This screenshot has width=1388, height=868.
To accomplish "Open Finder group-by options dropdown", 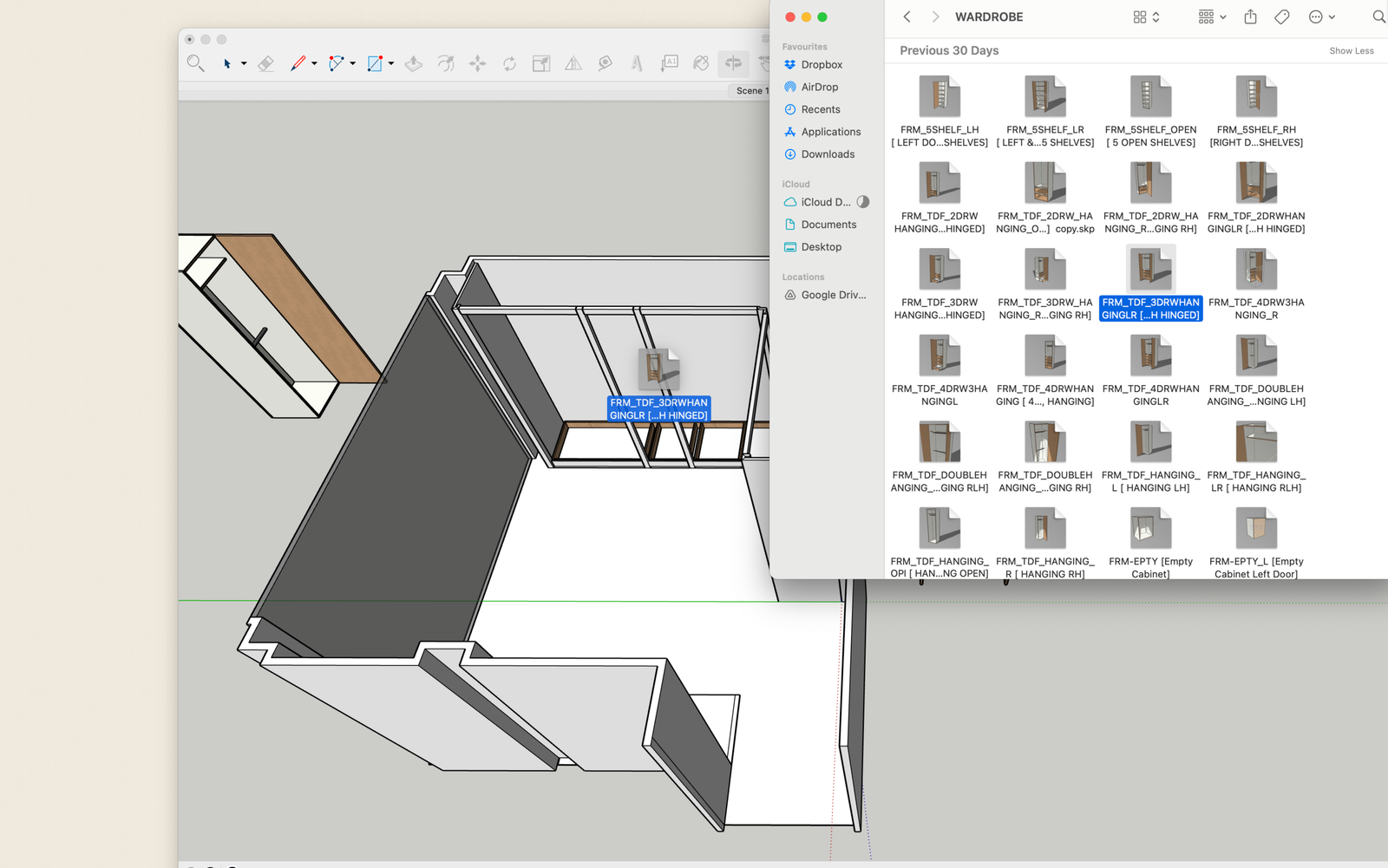I will coord(1212,16).
